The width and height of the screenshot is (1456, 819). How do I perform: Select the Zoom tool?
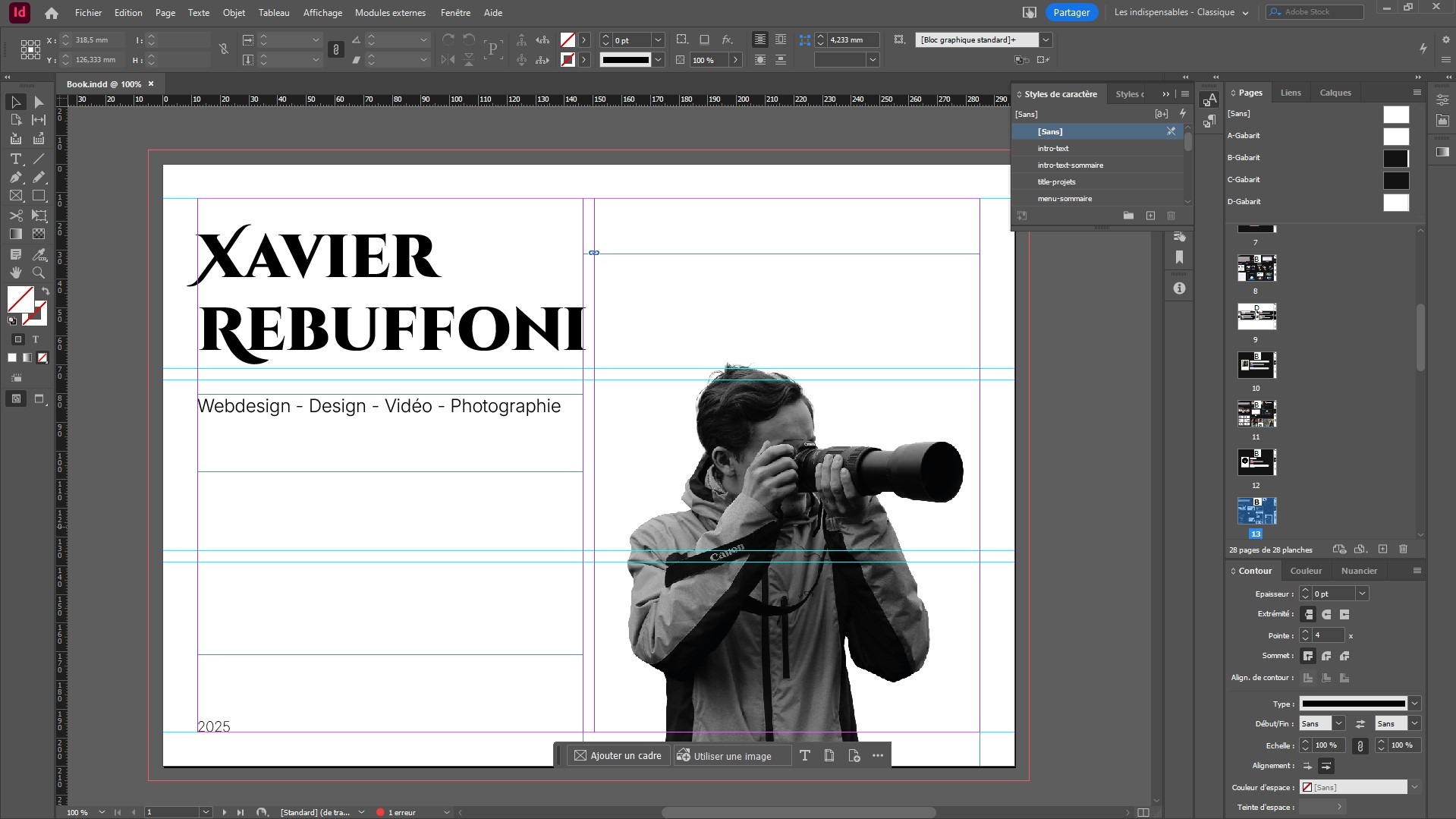pos(38,271)
